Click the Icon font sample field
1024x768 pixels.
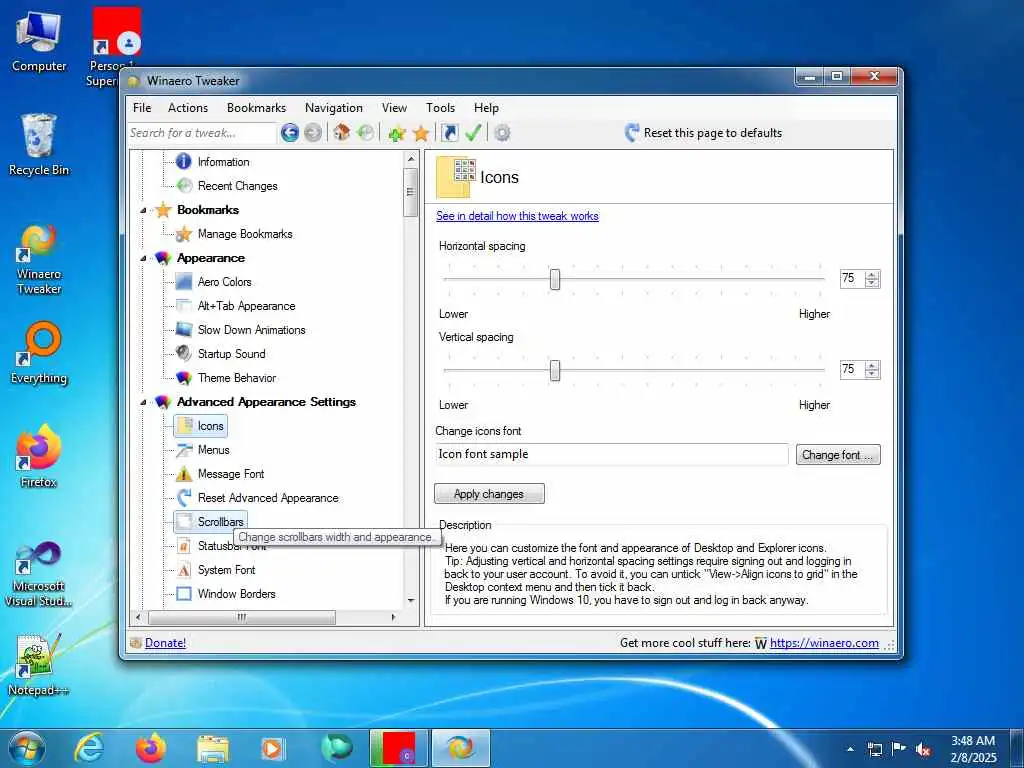pyautogui.click(x=612, y=455)
